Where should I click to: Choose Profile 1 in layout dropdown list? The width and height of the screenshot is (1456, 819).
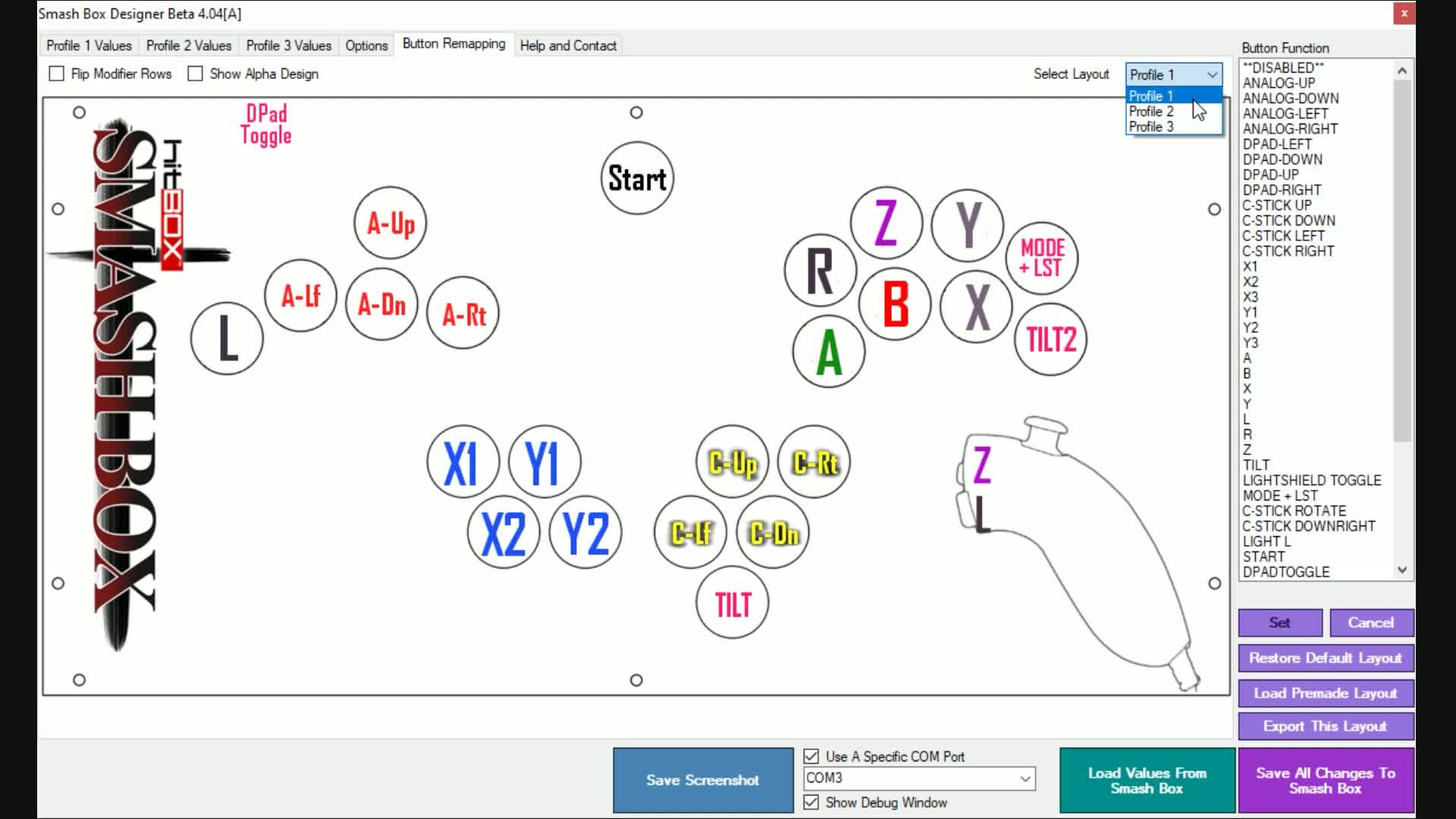[x=1173, y=96]
